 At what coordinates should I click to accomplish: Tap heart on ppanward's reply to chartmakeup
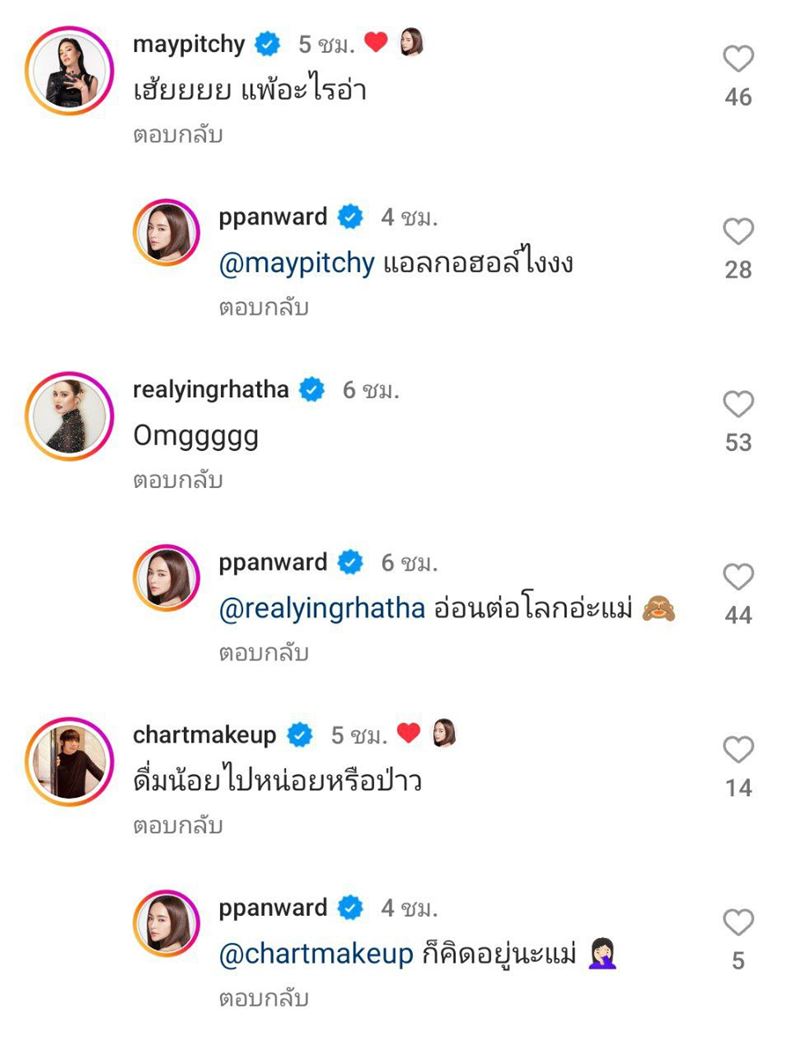tap(738, 922)
